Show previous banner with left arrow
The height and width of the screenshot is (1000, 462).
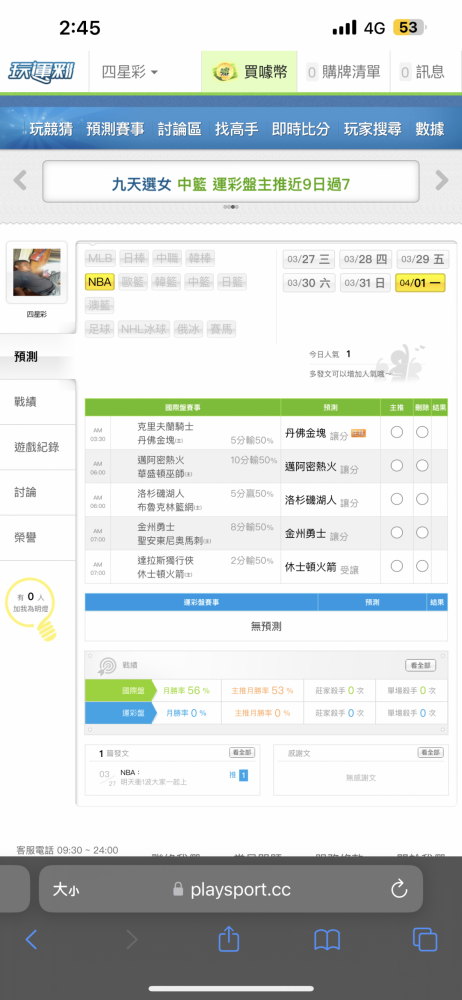pos(20,180)
